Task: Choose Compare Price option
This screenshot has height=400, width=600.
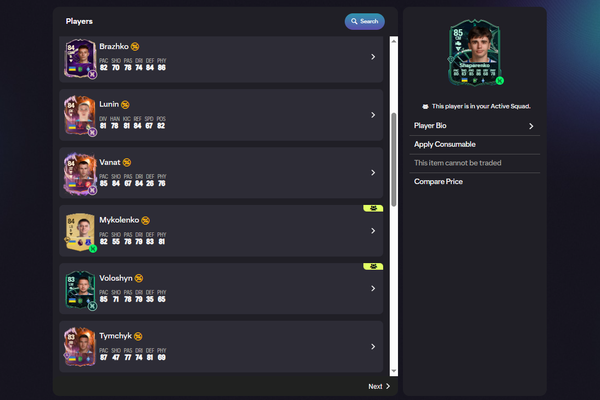Action: click(x=475, y=182)
